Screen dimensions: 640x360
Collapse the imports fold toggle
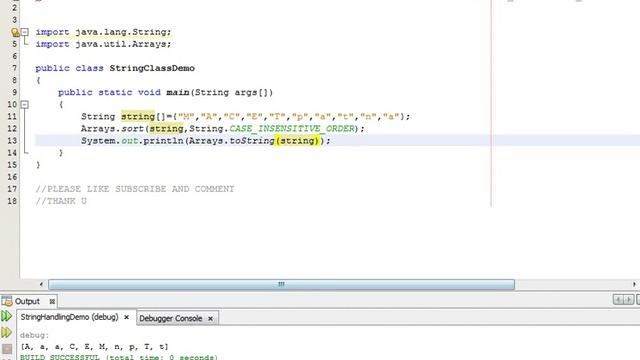tap(25, 31)
